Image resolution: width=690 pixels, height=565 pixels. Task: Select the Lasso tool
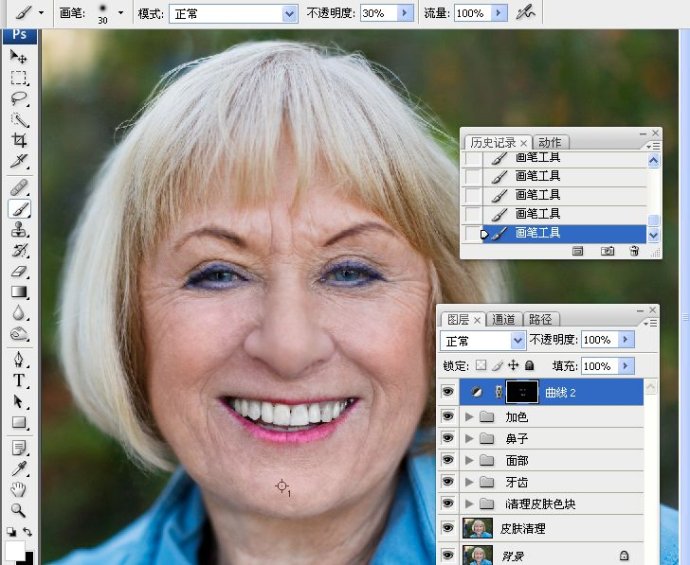click(x=18, y=99)
